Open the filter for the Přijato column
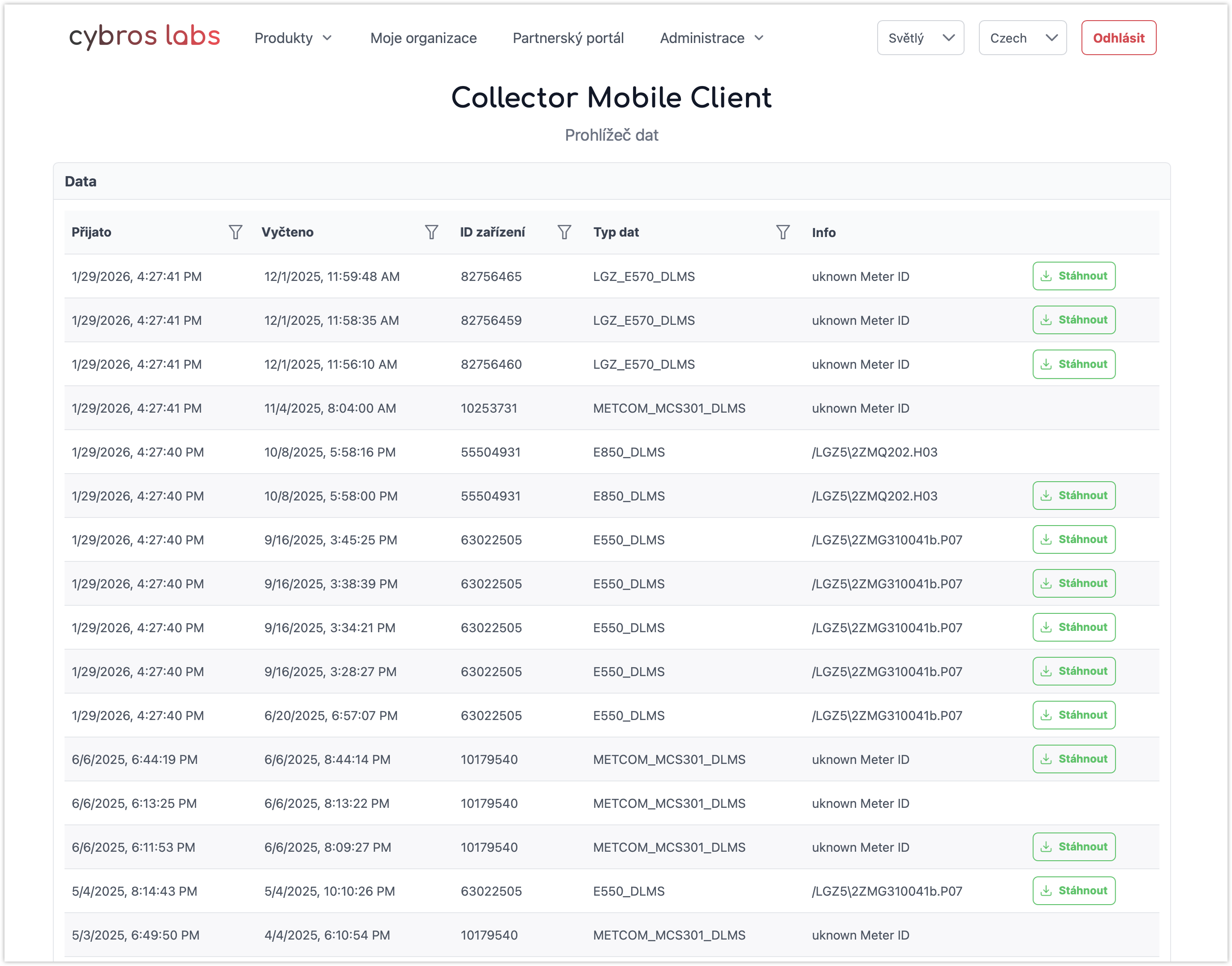This screenshot has height=966, width=1232. (235, 232)
